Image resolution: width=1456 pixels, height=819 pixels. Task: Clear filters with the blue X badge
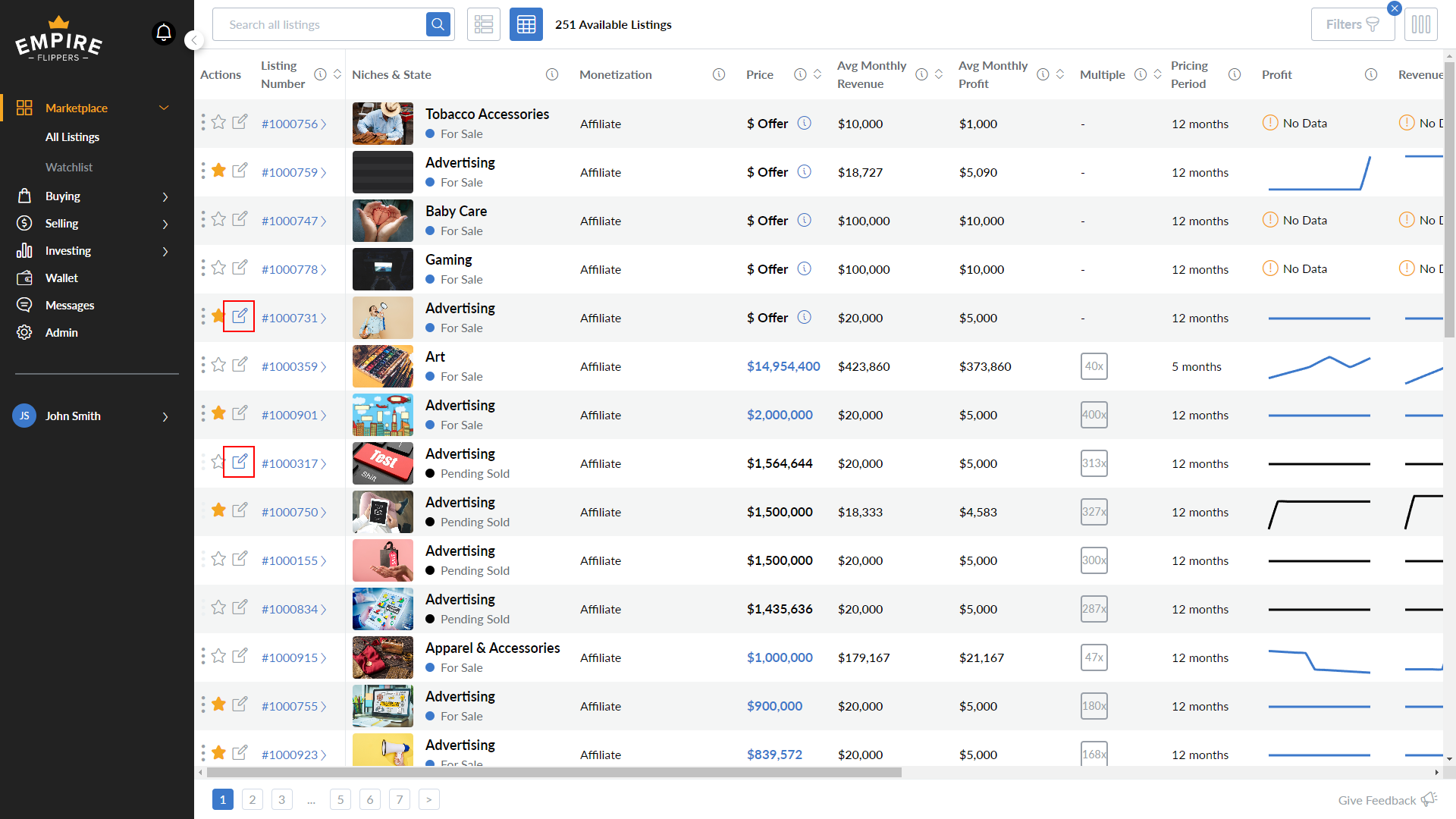coord(1395,8)
